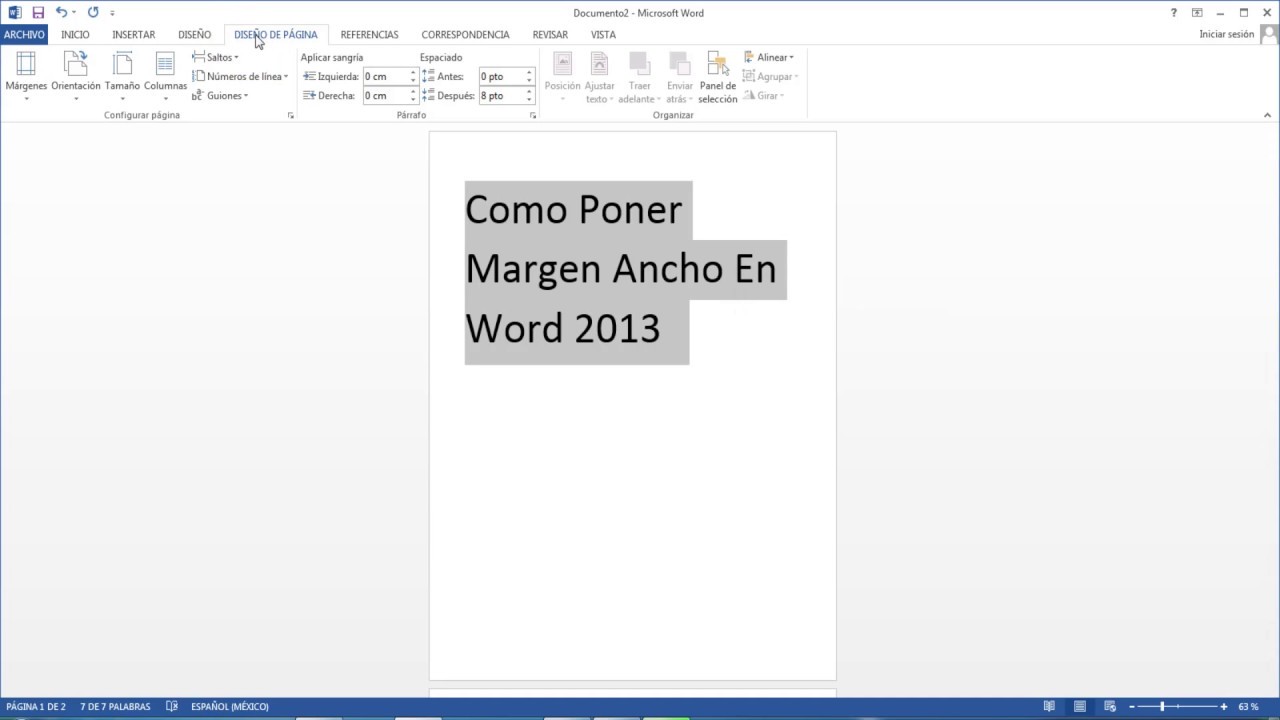Open the Columnas layout menu
1280x720 pixels.
pos(165,76)
